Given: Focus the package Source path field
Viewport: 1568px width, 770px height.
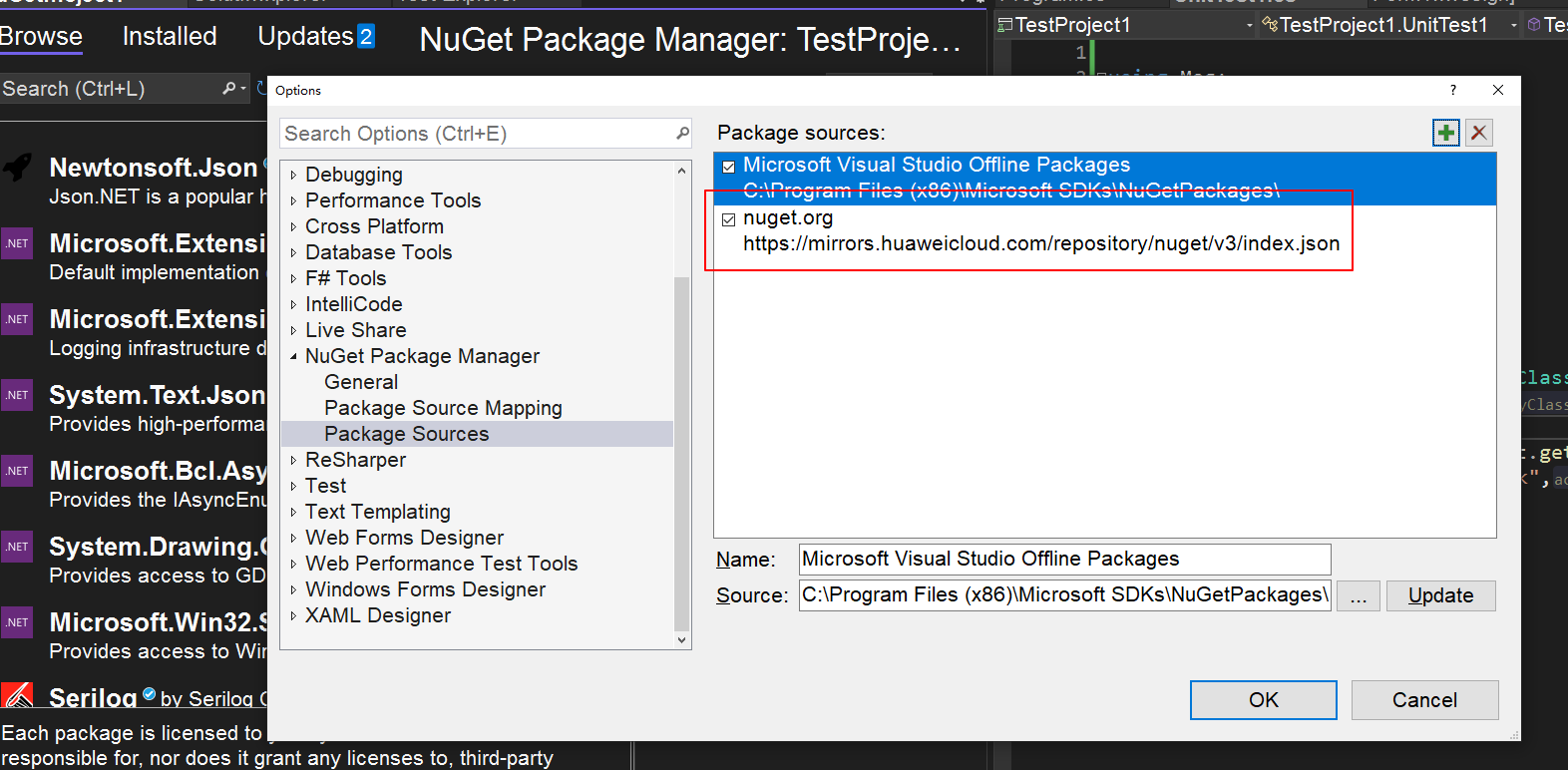Looking at the screenshot, I should tap(1065, 595).
